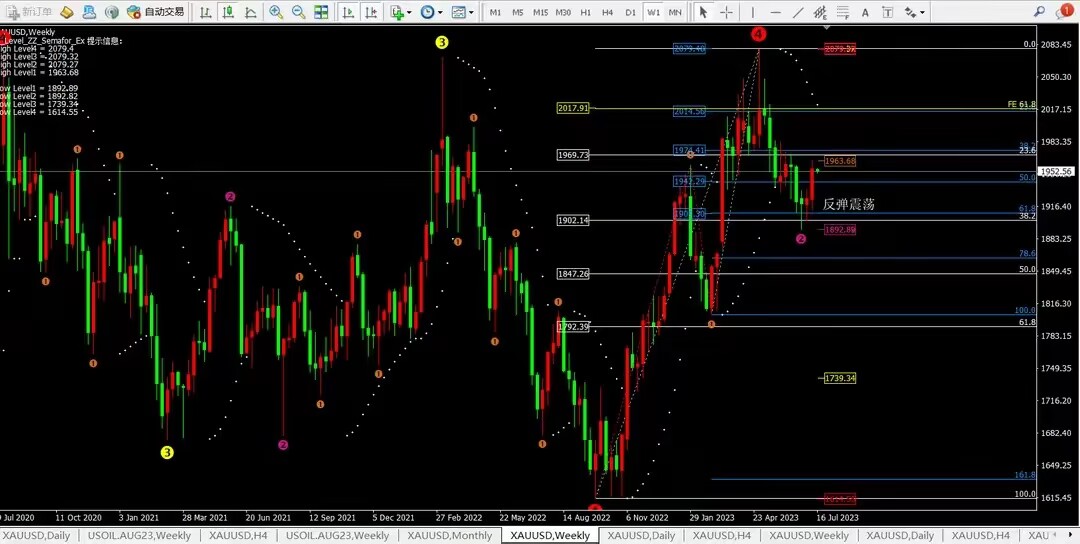Viewport: 1080px width, 544px height.
Task: Select the vertical line drawing tool
Action: coord(753,12)
